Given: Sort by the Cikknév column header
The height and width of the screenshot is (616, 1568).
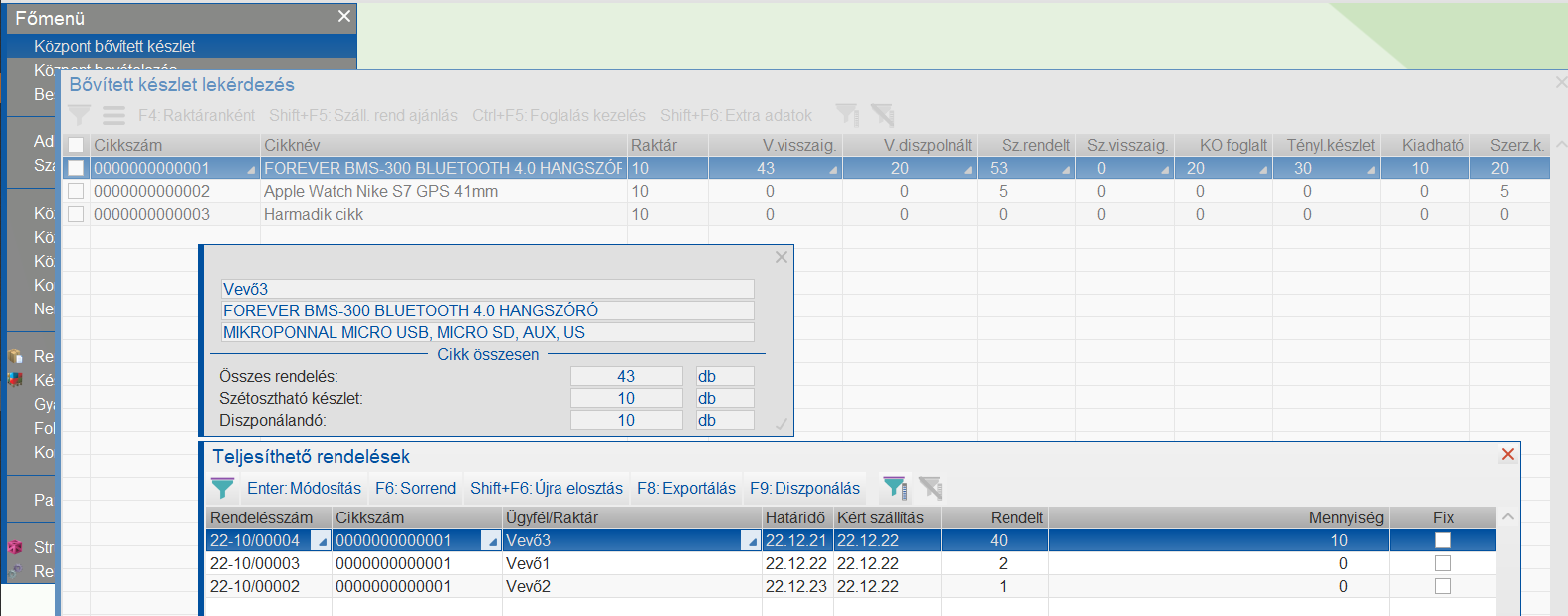Looking at the screenshot, I should (444, 145).
